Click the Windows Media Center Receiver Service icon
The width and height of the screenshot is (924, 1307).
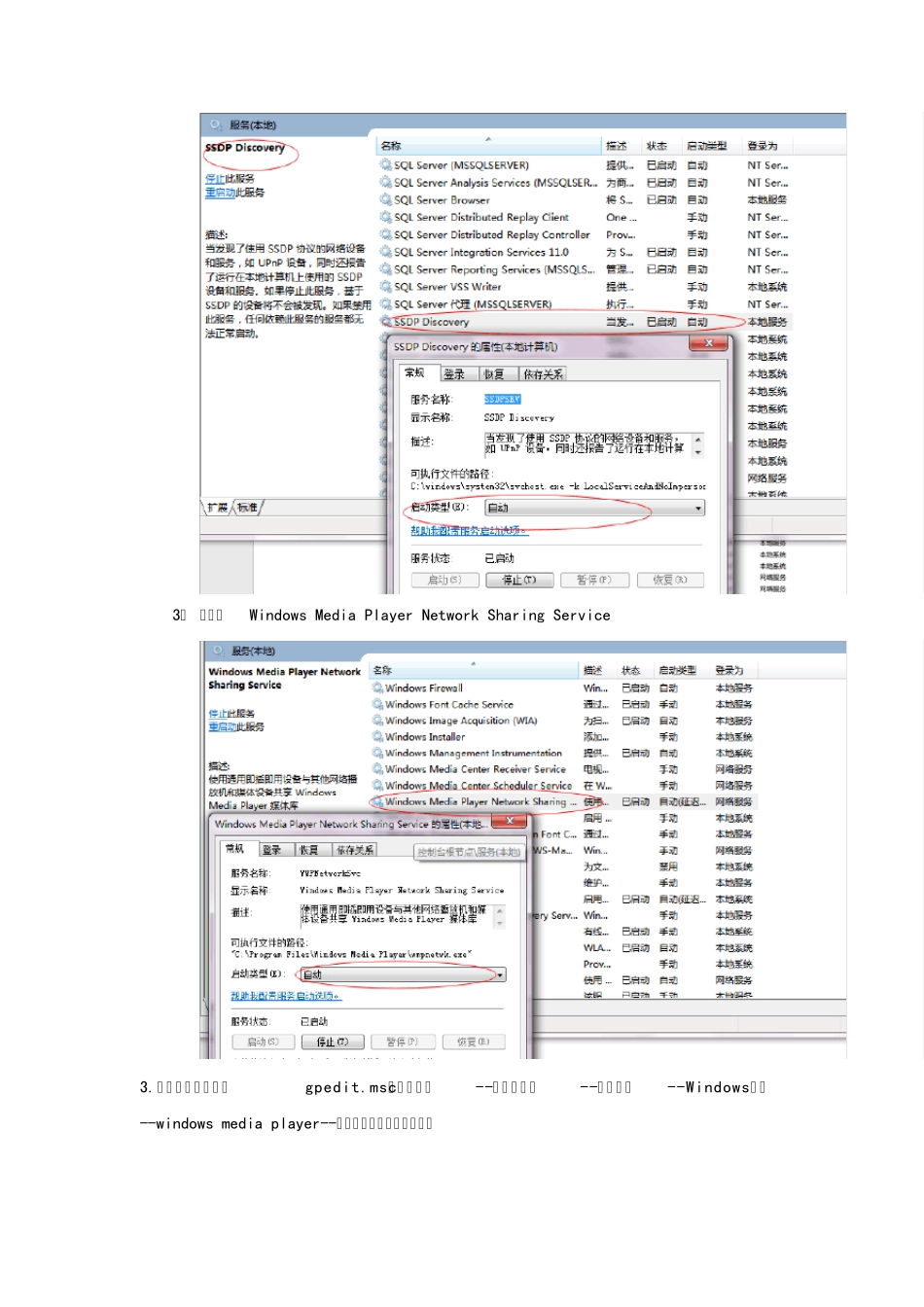point(377,769)
